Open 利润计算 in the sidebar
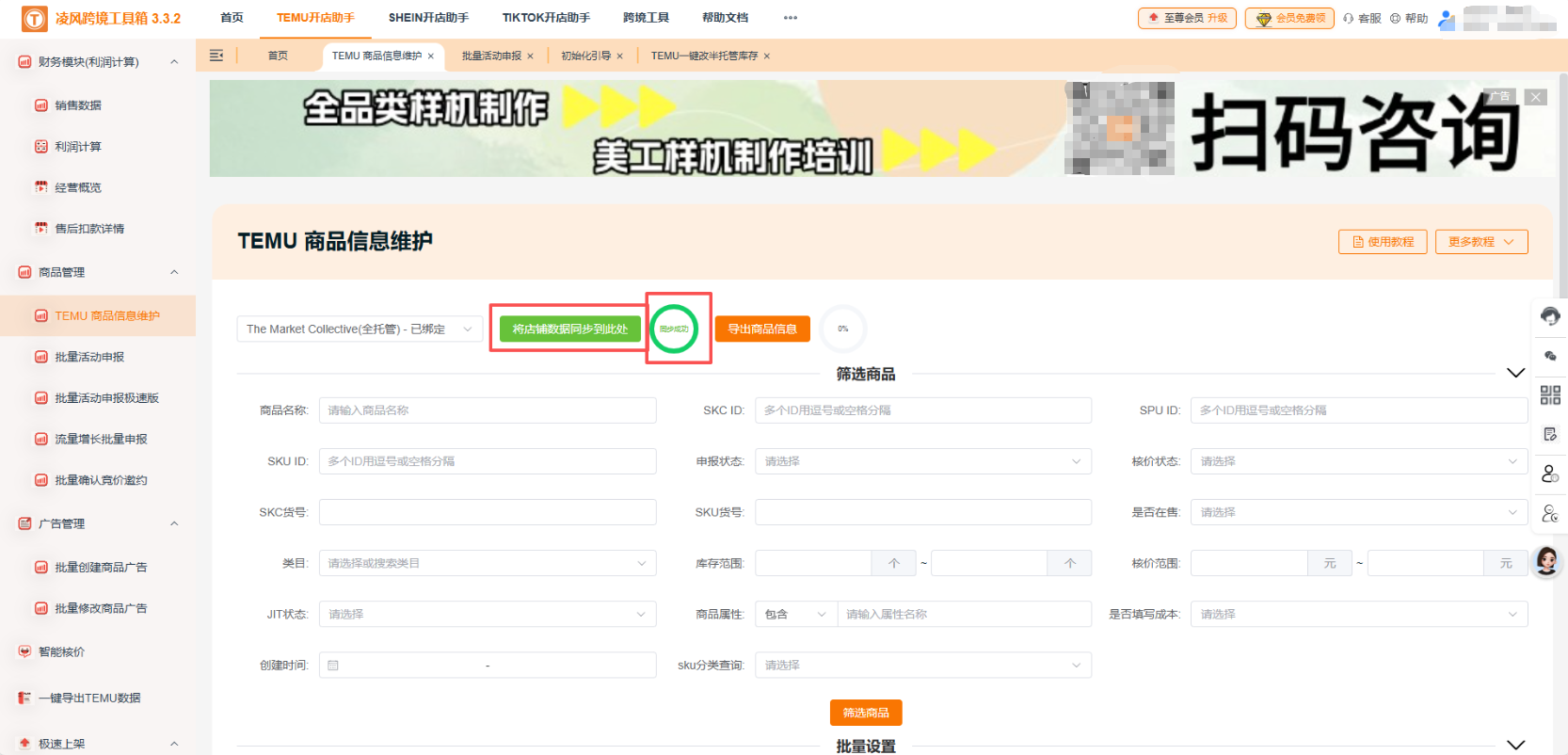Viewport: 1568px width, 755px height. pos(78,147)
